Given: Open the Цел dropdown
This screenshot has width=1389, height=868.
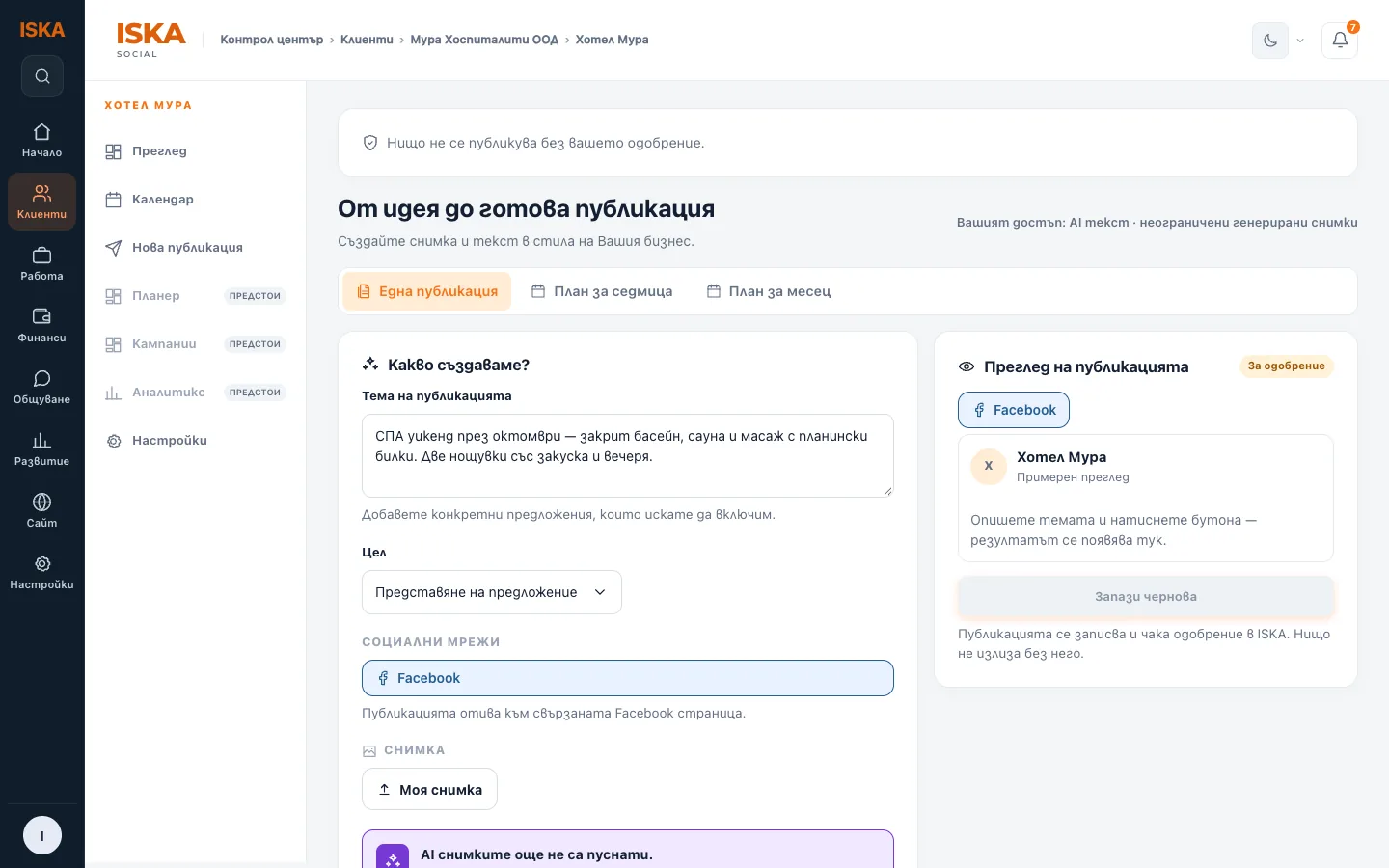Looking at the screenshot, I should click(x=492, y=592).
